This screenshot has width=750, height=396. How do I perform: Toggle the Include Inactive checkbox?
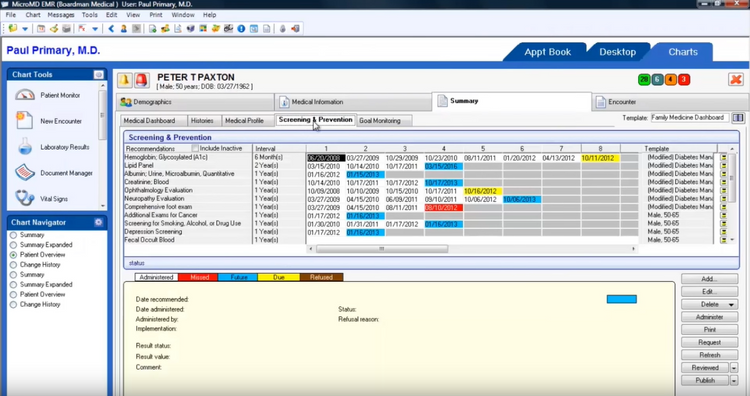[195, 148]
